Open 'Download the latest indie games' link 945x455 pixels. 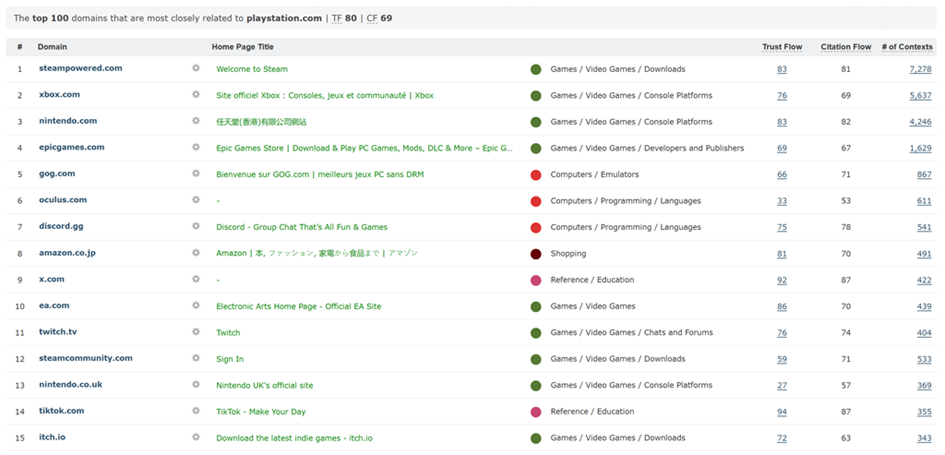coord(294,438)
